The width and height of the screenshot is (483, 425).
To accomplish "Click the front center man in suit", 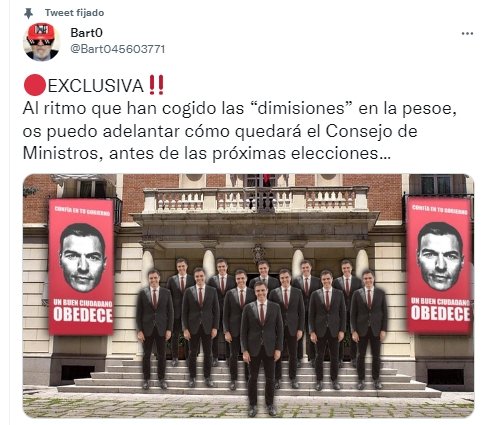I will point(262,348).
